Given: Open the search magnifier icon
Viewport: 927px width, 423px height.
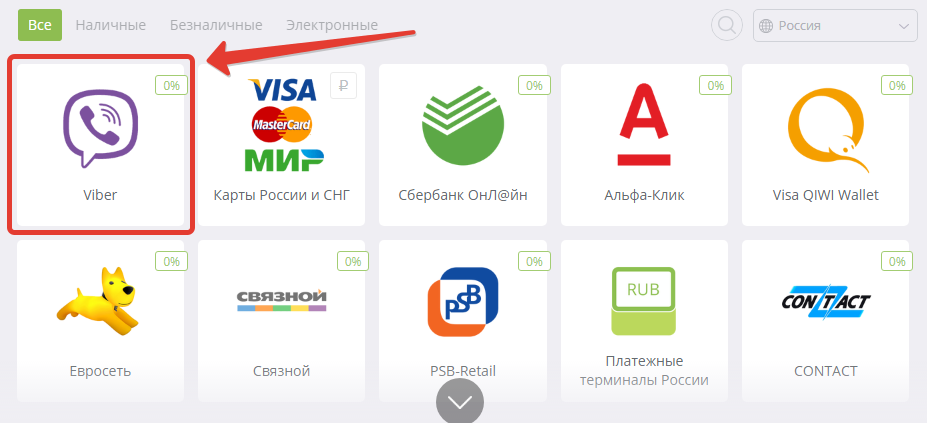Looking at the screenshot, I should tap(727, 25).
